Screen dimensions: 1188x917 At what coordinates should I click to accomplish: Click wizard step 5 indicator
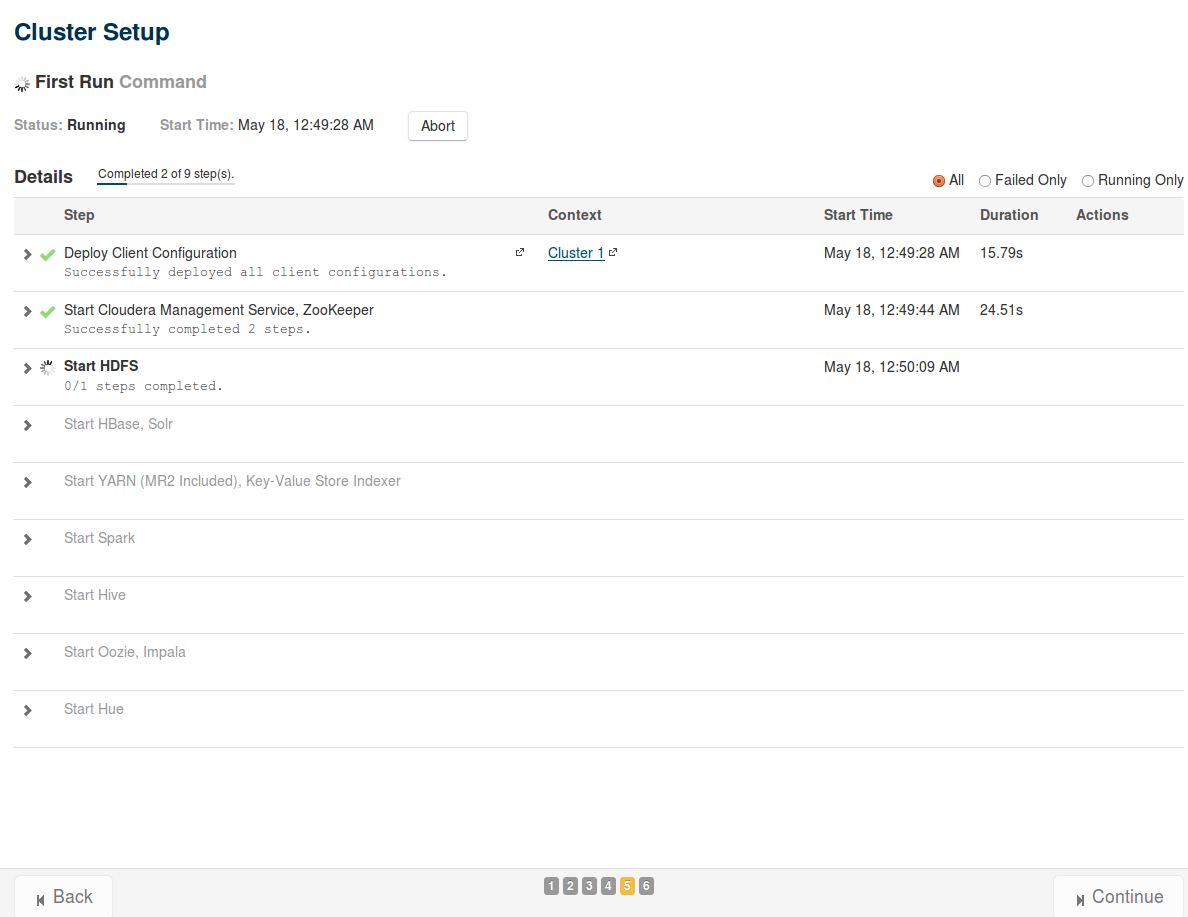click(x=627, y=886)
